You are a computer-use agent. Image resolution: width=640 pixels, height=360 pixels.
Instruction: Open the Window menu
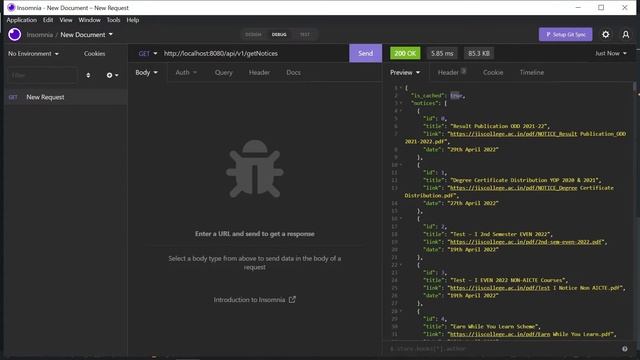pos(89,20)
